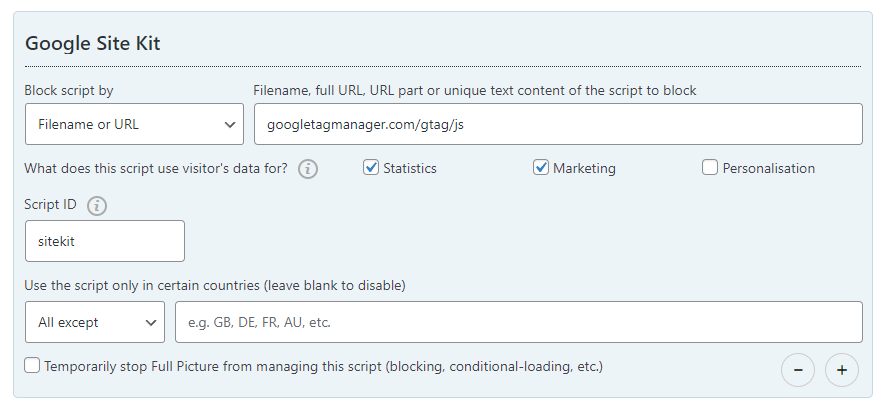The height and width of the screenshot is (408, 885).
Task: Tick the Temporarily stop Full Picture checkbox
Action: (x=33, y=366)
